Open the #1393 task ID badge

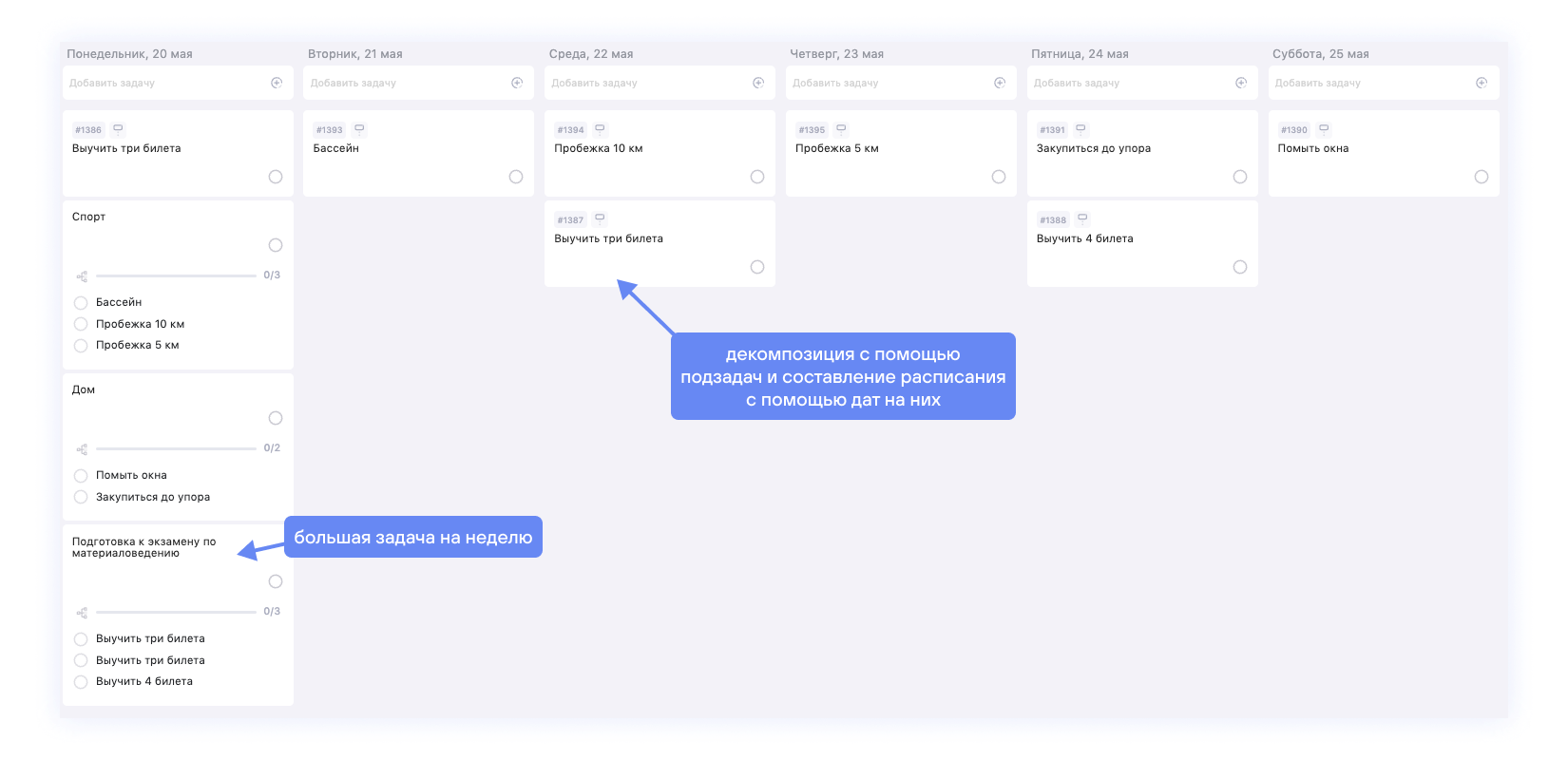click(x=330, y=130)
